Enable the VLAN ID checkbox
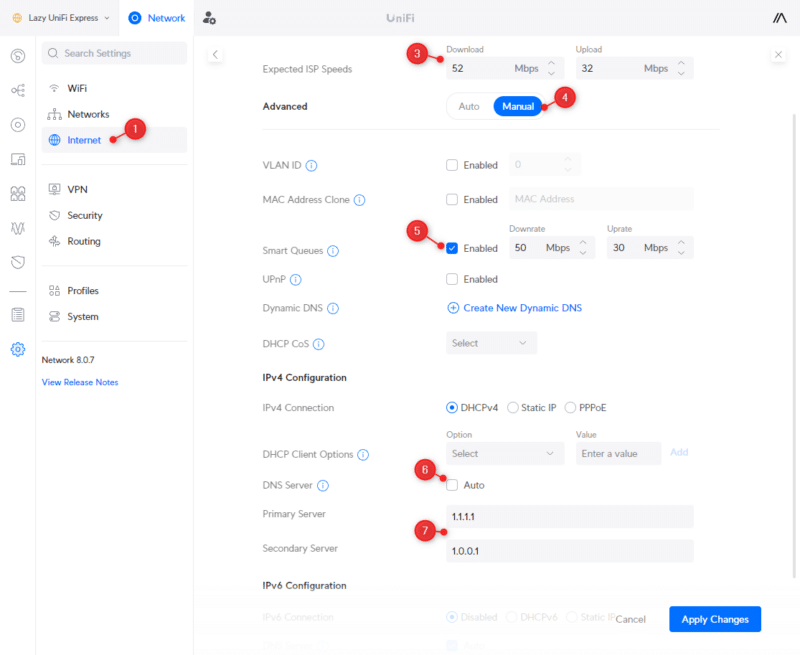The width and height of the screenshot is (800, 655). click(452, 163)
